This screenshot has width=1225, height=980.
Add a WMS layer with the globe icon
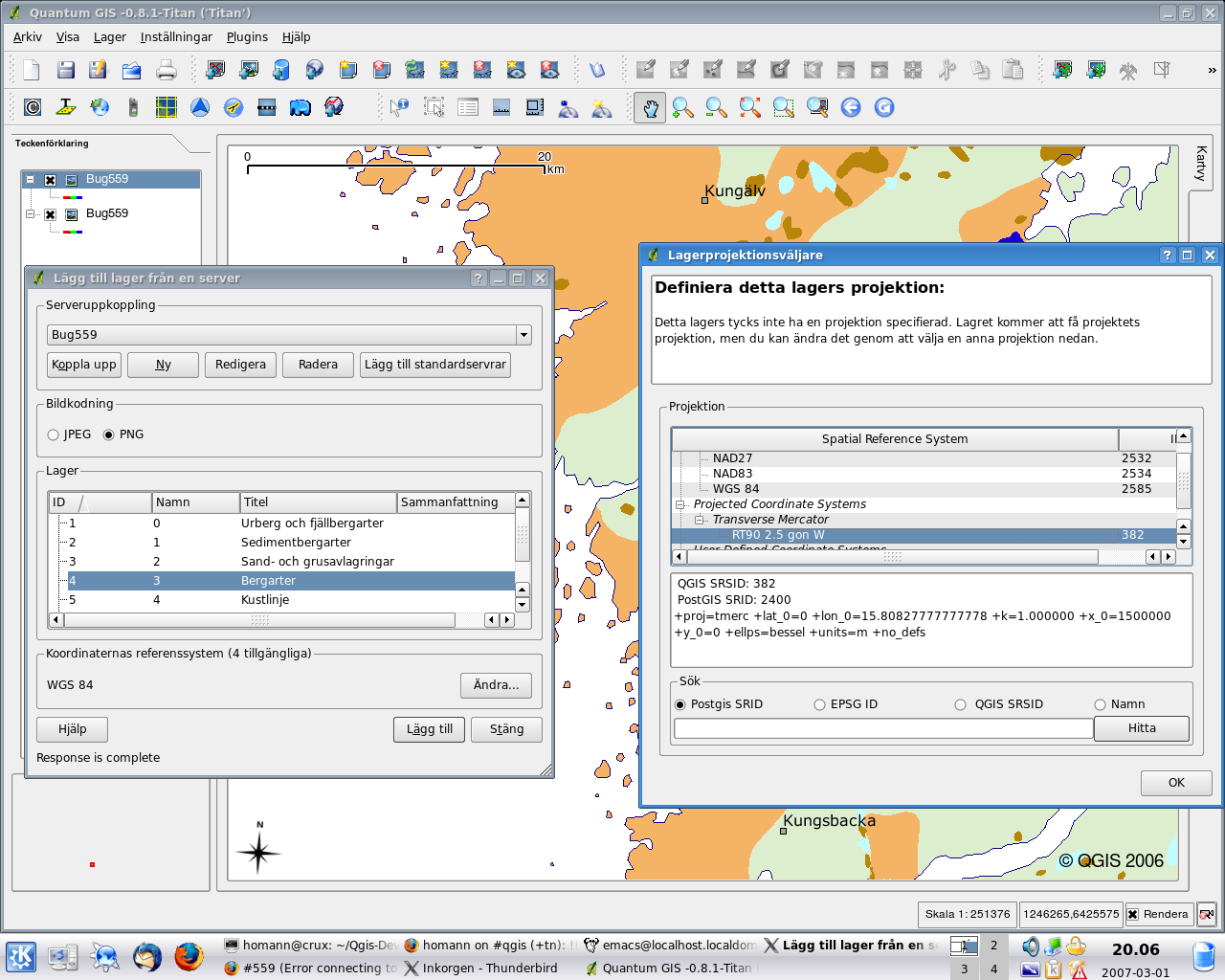315,70
